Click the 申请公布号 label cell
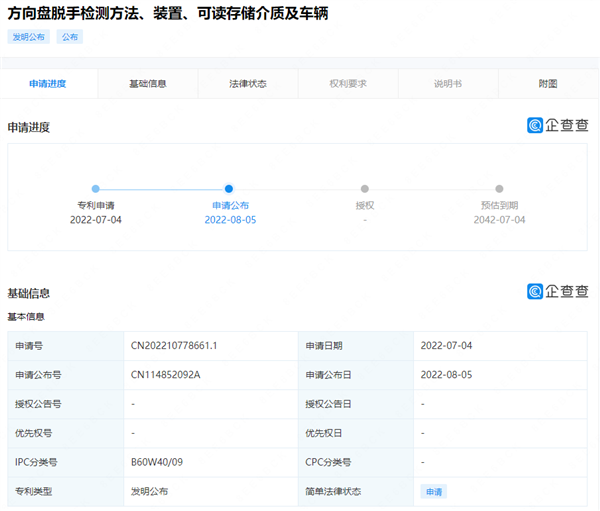This screenshot has height=511, width=600. pyautogui.click(x=66, y=375)
